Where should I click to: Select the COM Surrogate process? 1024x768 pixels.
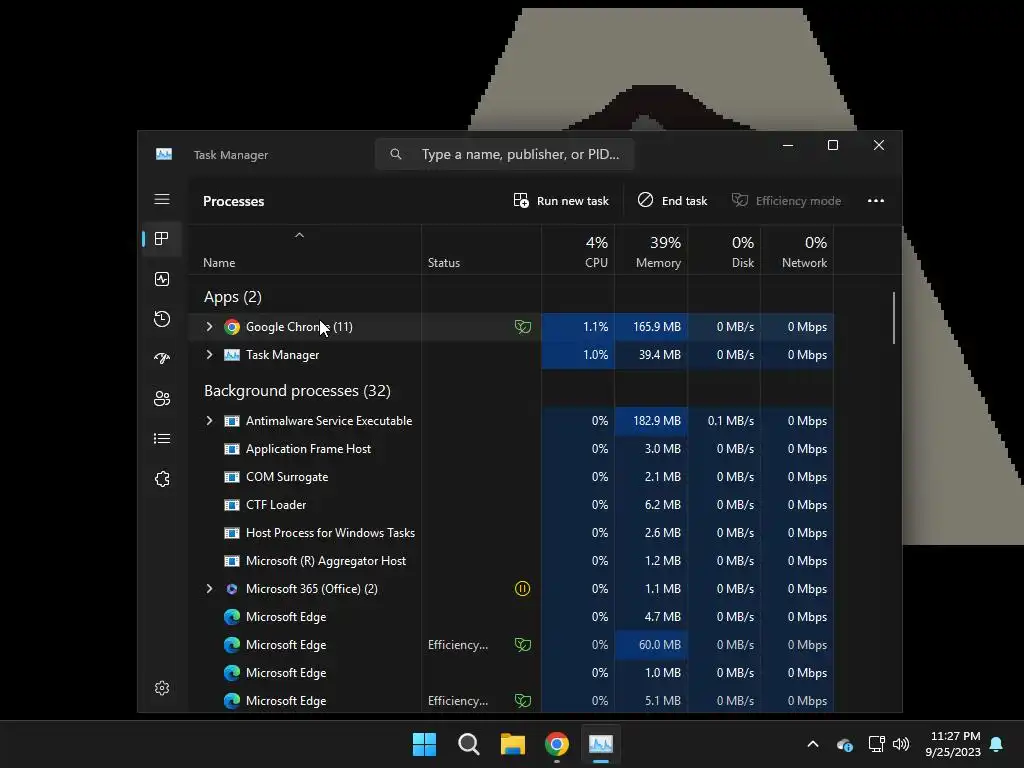tap(511, 477)
